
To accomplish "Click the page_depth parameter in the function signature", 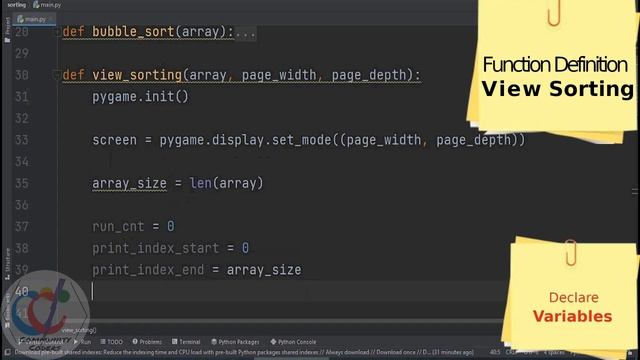I will coord(369,75).
